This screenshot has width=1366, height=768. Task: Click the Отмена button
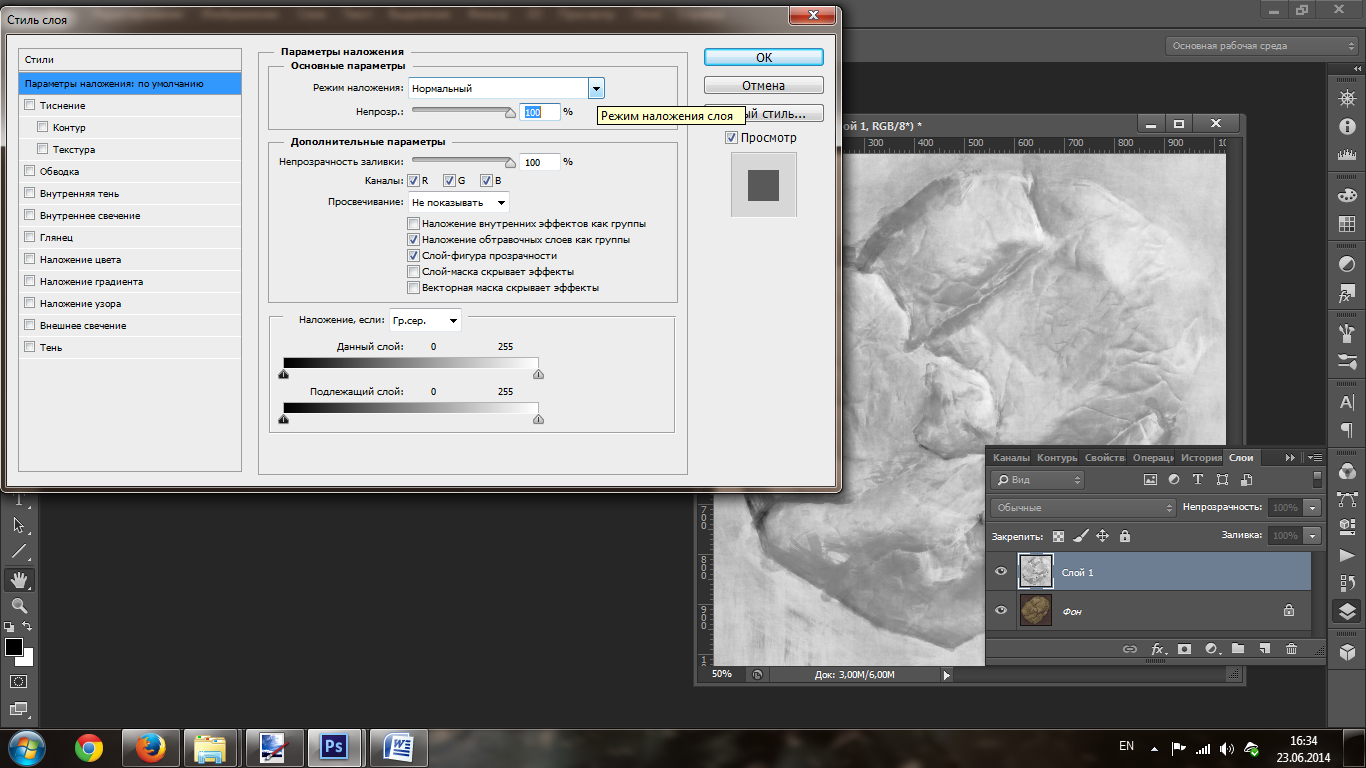pos(763,86)
